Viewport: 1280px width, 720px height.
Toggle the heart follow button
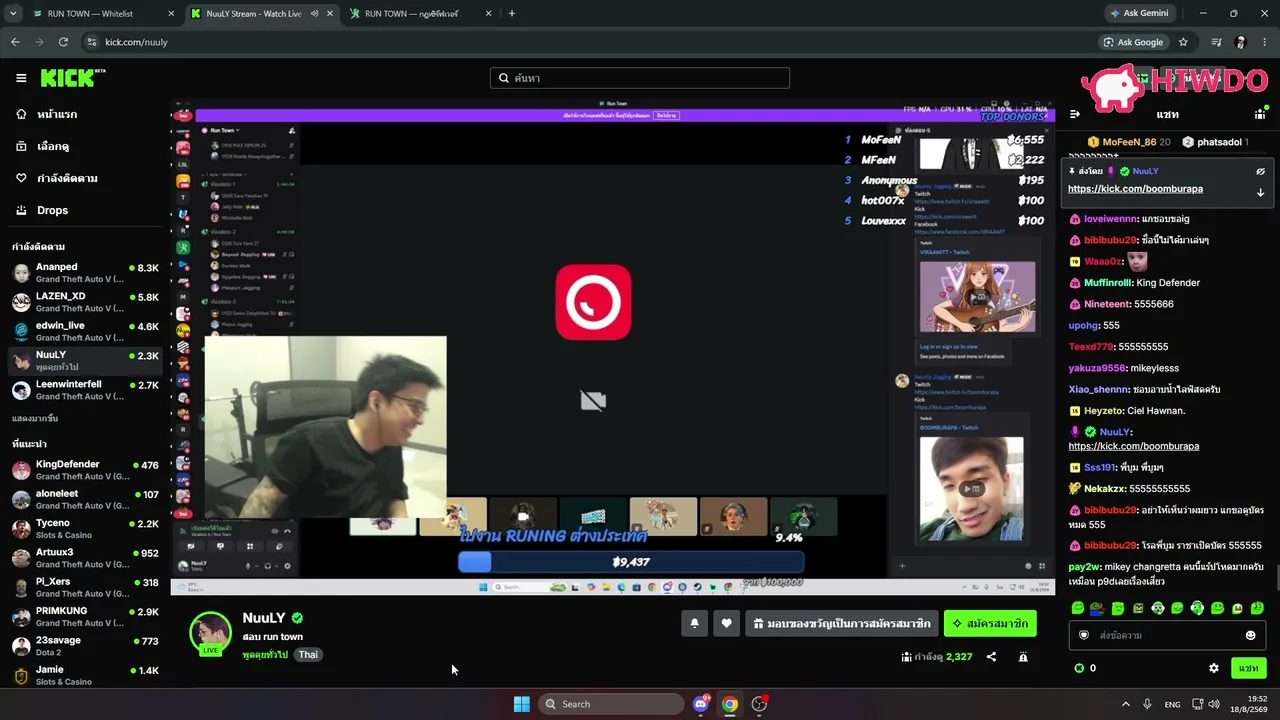(x=726, y=623)
